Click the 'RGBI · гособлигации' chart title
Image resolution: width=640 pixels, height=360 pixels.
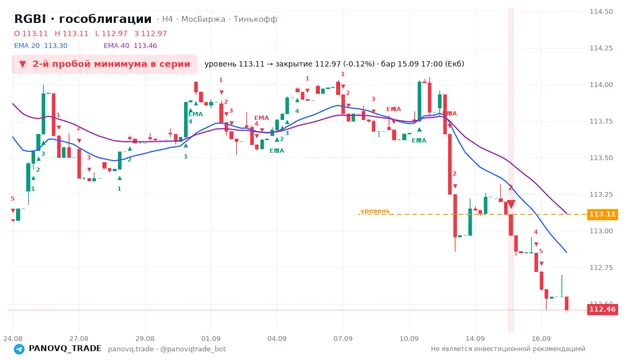pos(83,19)
